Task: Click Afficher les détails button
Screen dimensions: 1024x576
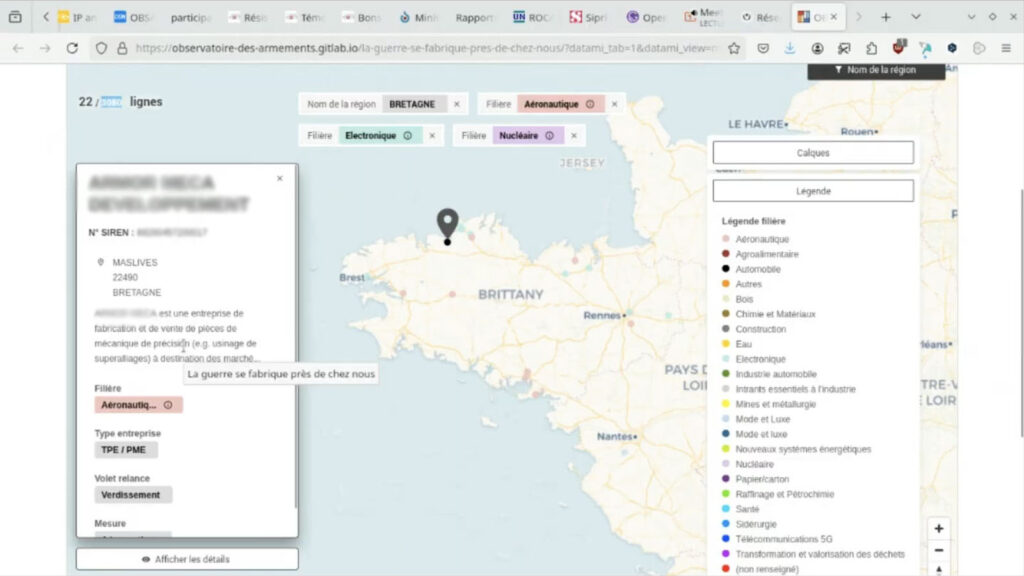Action: point(187,559)
